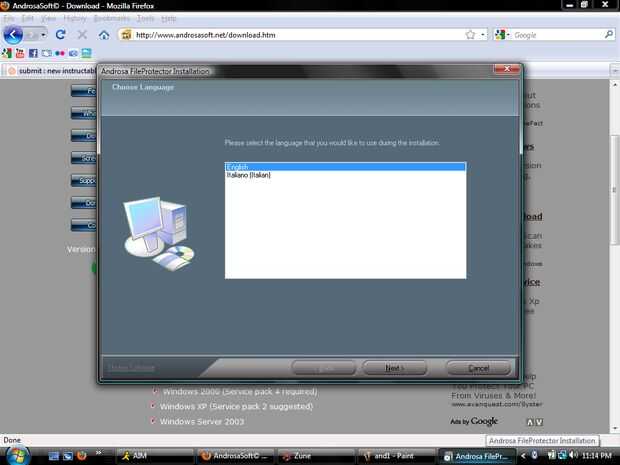This screenshot has width=620, height=465.
Task: Open the Google Maps bookmark icon
Action: point(7,53)
